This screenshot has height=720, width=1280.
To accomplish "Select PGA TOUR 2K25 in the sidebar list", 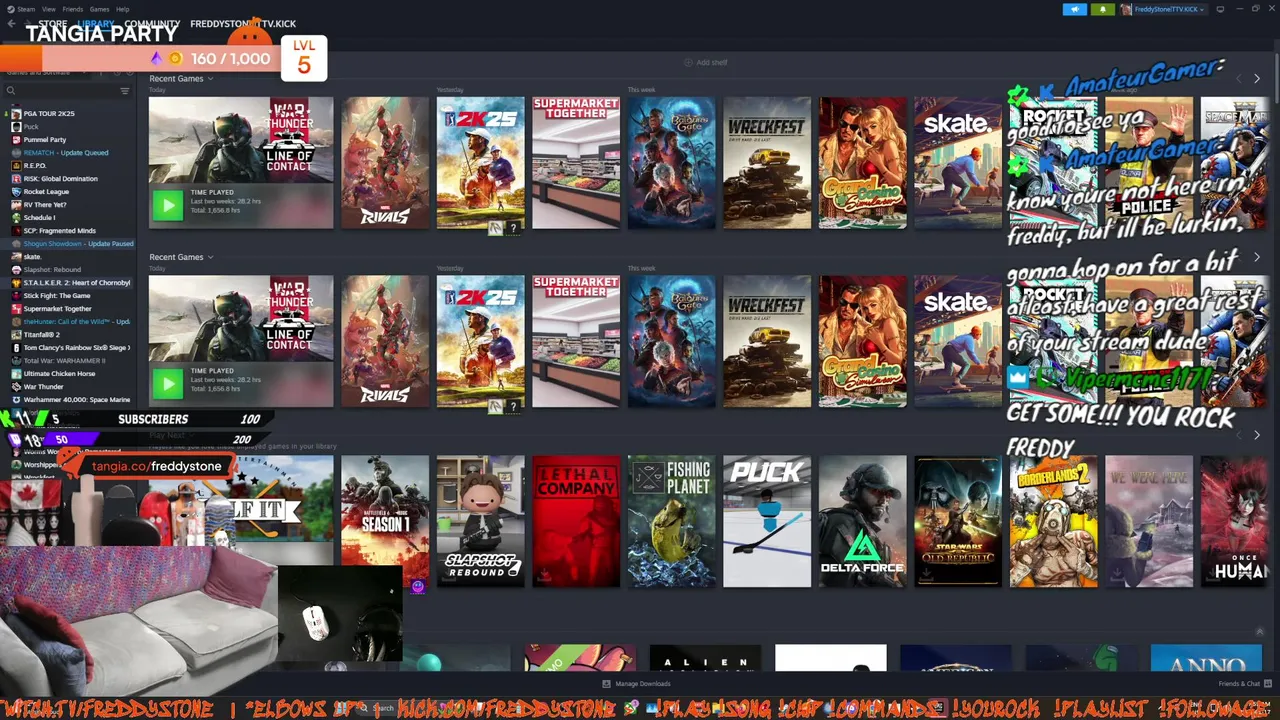I will pos(49,114).
